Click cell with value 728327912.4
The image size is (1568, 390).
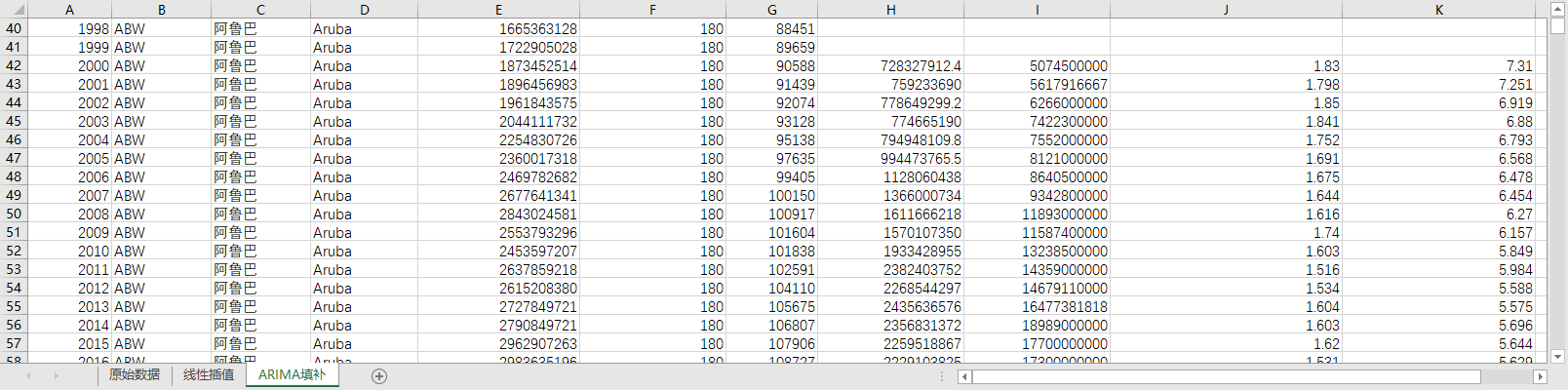(x=890, y=66)
